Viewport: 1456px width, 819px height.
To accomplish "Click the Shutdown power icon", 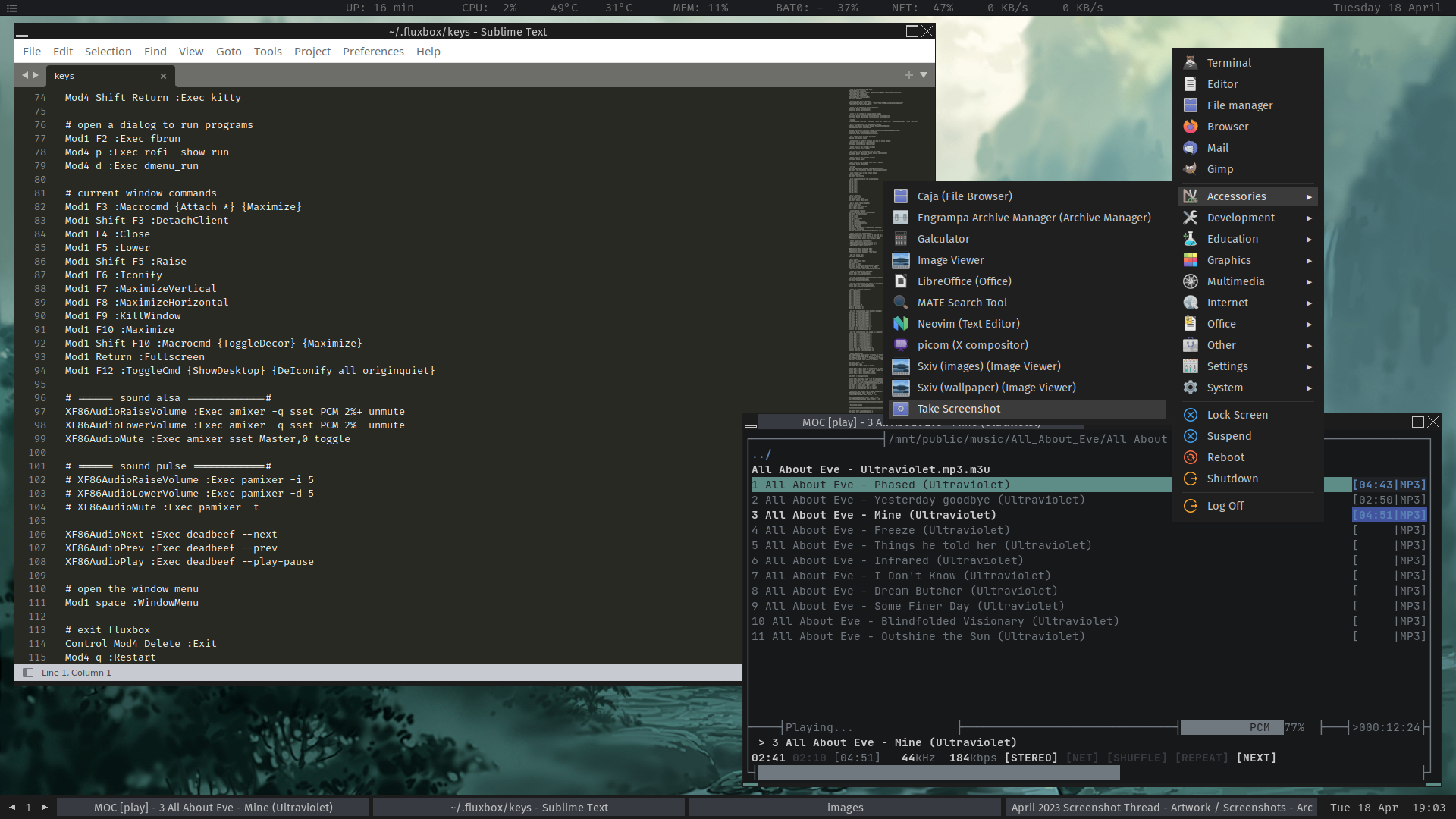I will point(1191,479).
